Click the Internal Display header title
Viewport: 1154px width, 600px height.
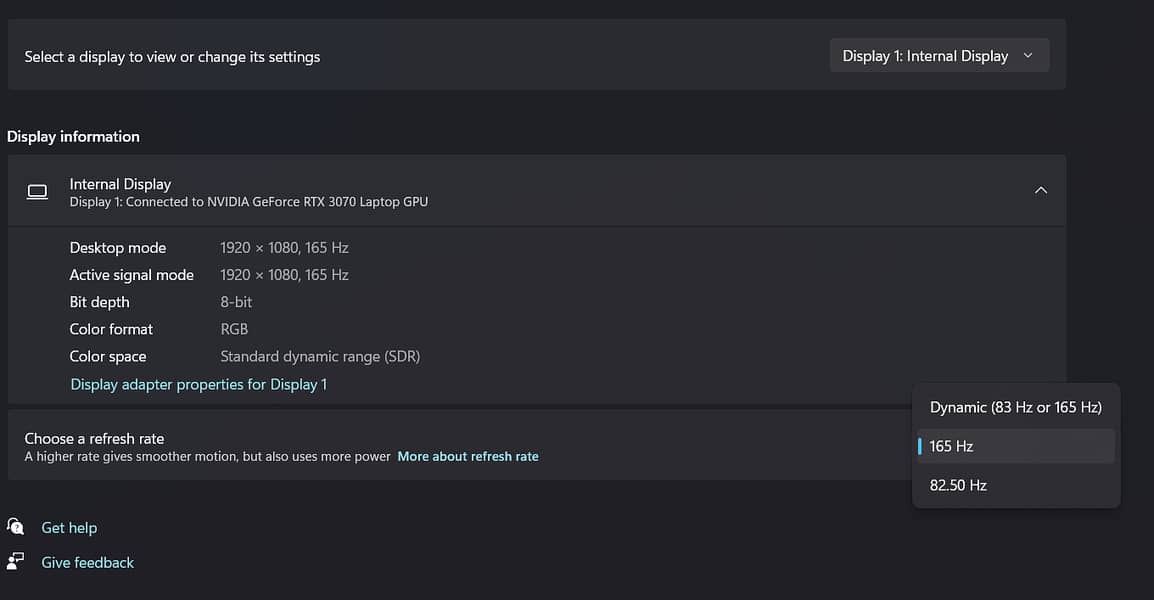120,184
